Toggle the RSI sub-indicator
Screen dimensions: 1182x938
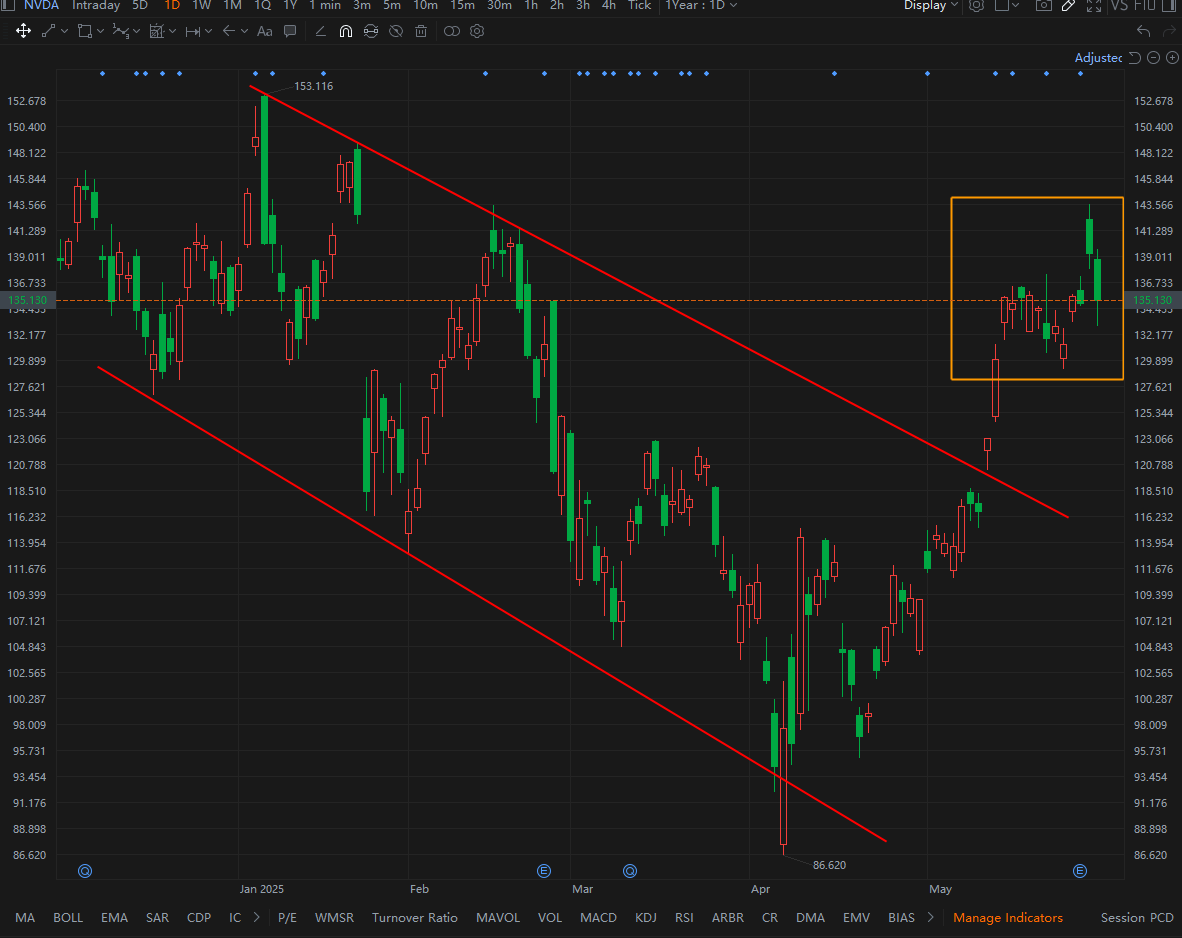[x=684, y=918]
